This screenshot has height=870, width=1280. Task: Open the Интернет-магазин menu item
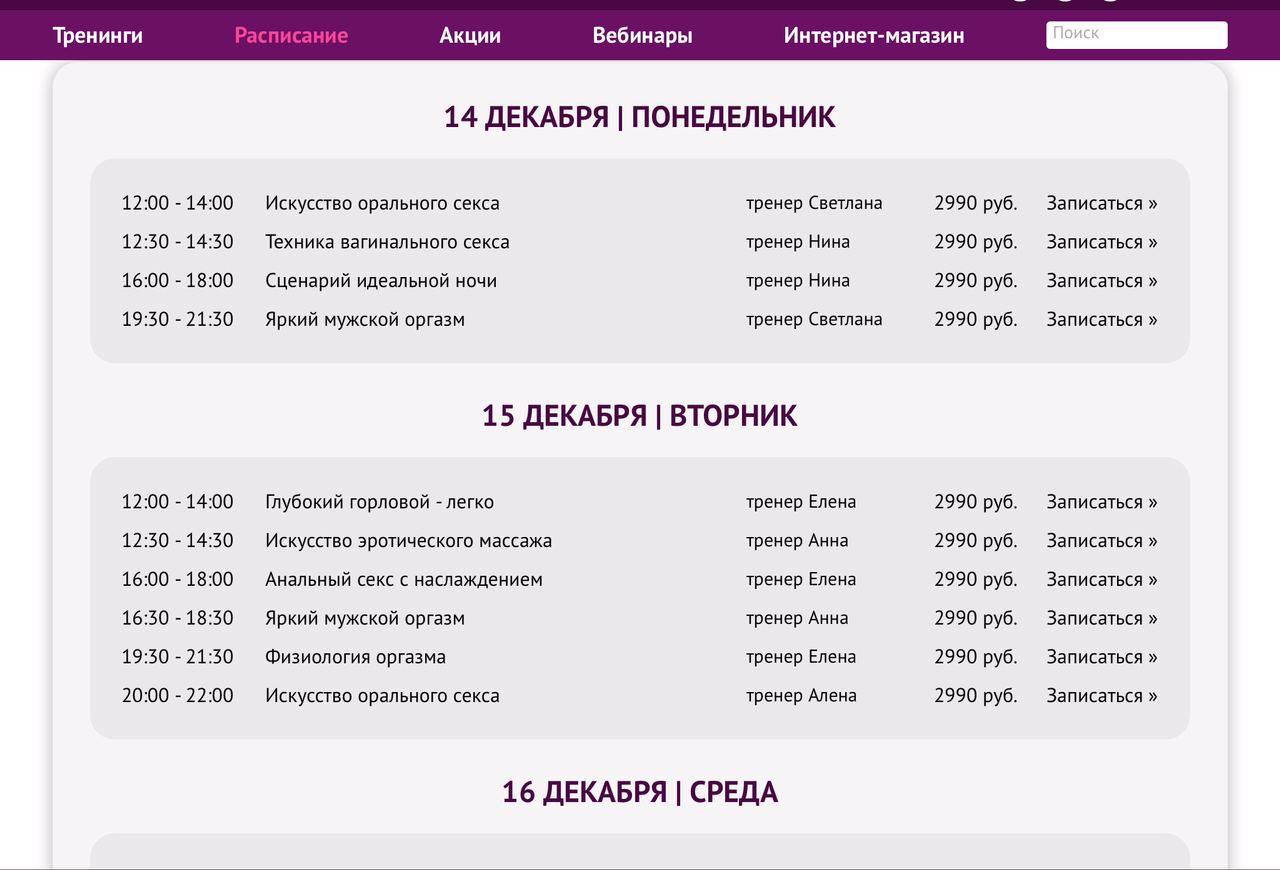[x=874, y=35]
